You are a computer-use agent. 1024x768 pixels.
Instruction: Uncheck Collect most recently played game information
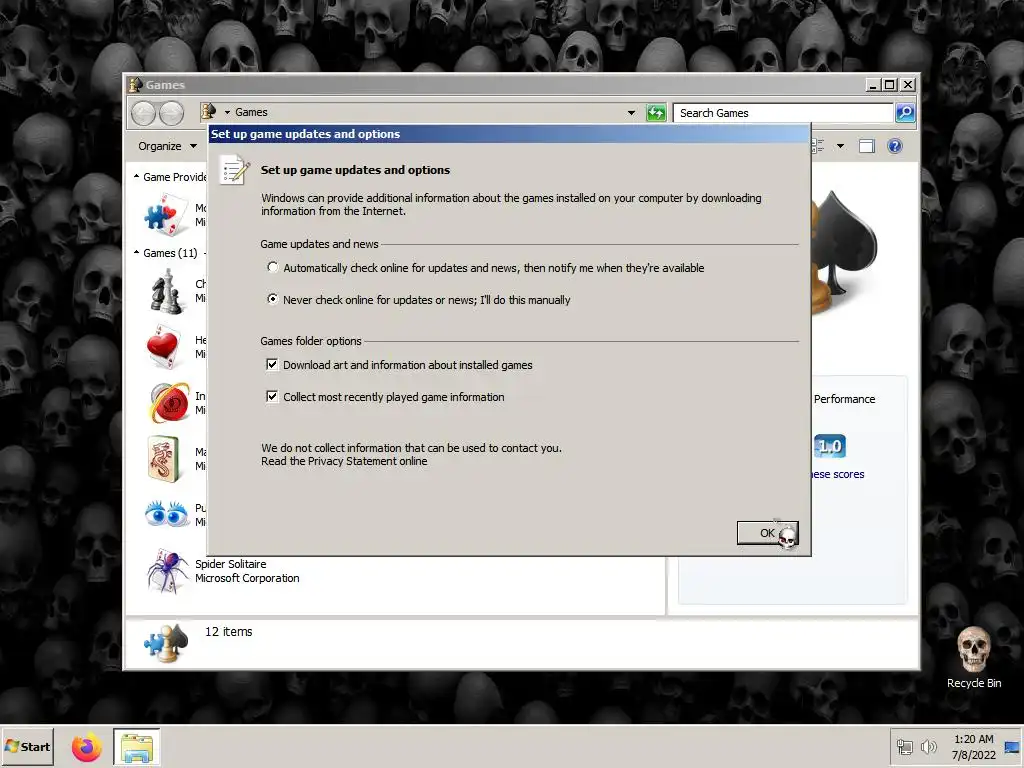tap(272, 396)
